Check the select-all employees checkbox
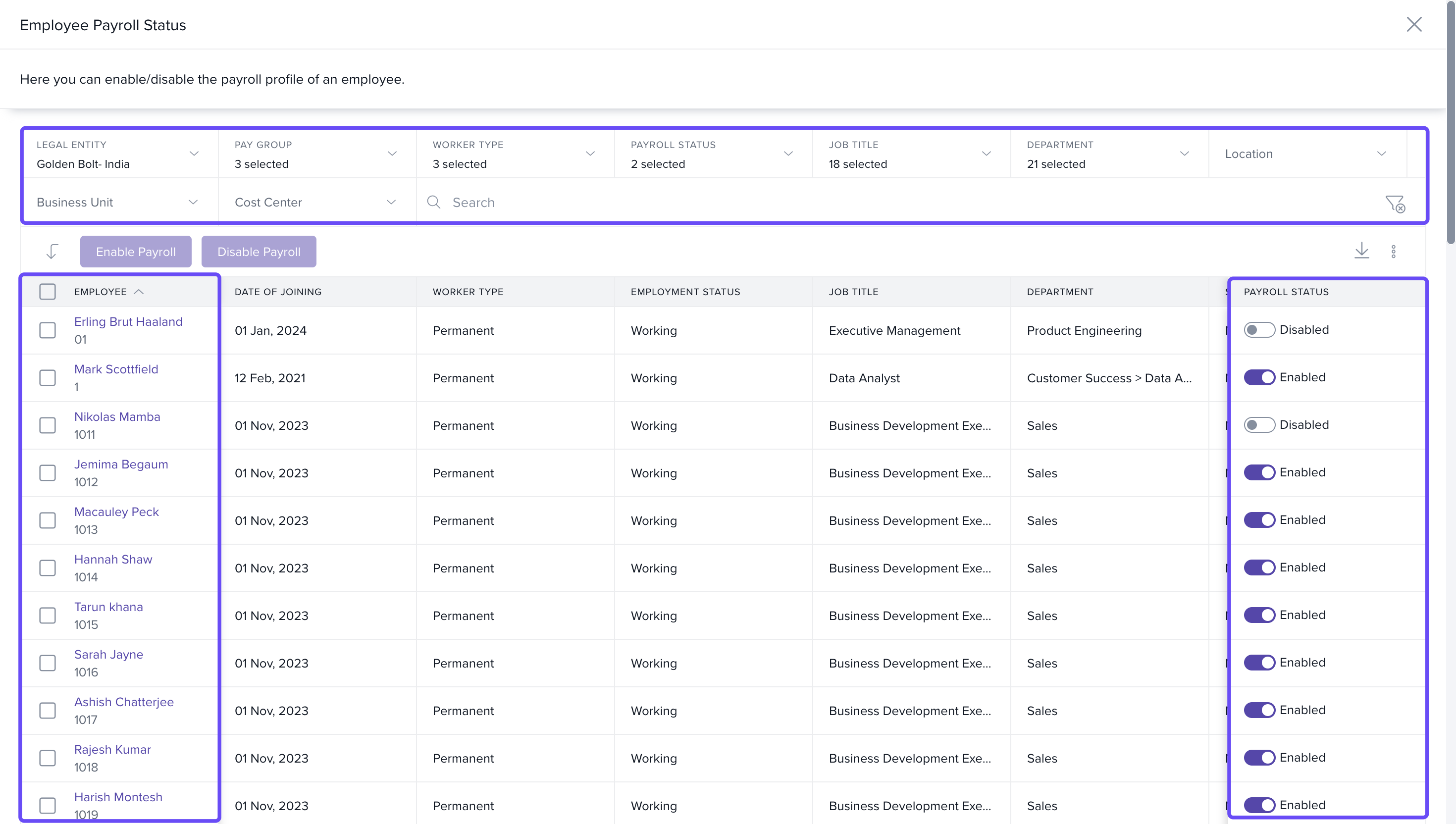 (48, 292)
